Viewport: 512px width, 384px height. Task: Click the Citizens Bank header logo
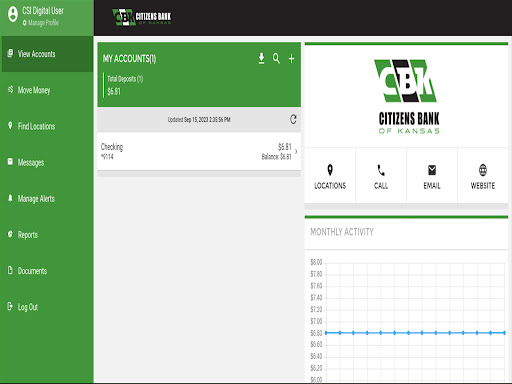point(142,17)
